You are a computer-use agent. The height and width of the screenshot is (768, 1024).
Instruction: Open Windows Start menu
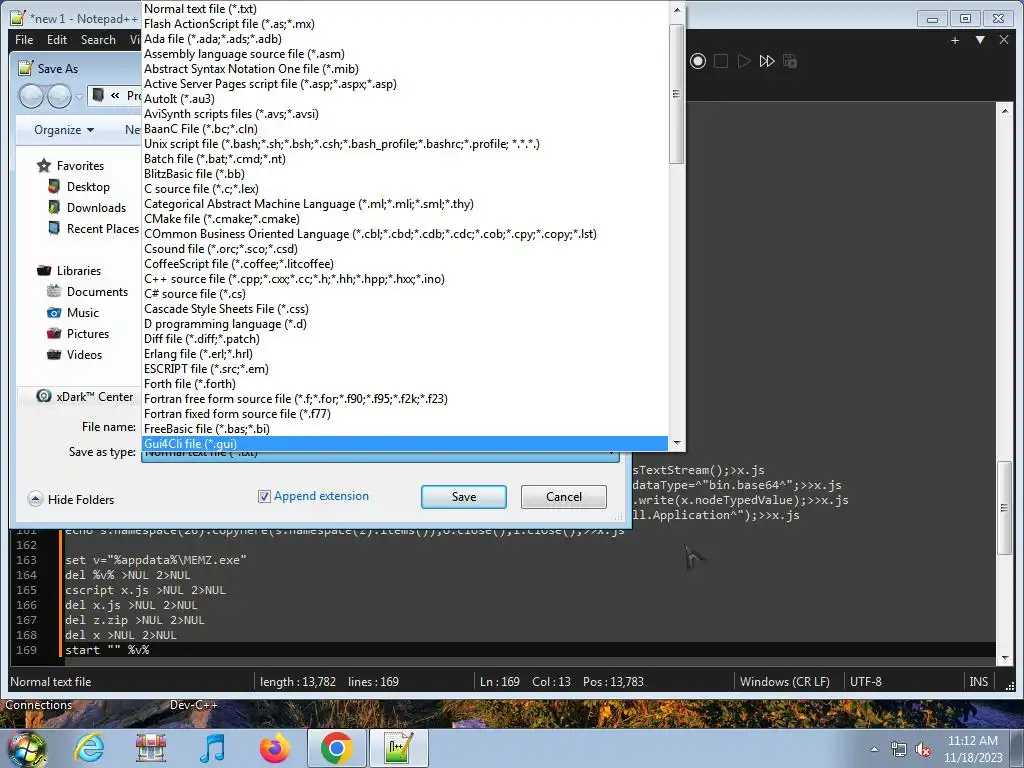point(26,750)
